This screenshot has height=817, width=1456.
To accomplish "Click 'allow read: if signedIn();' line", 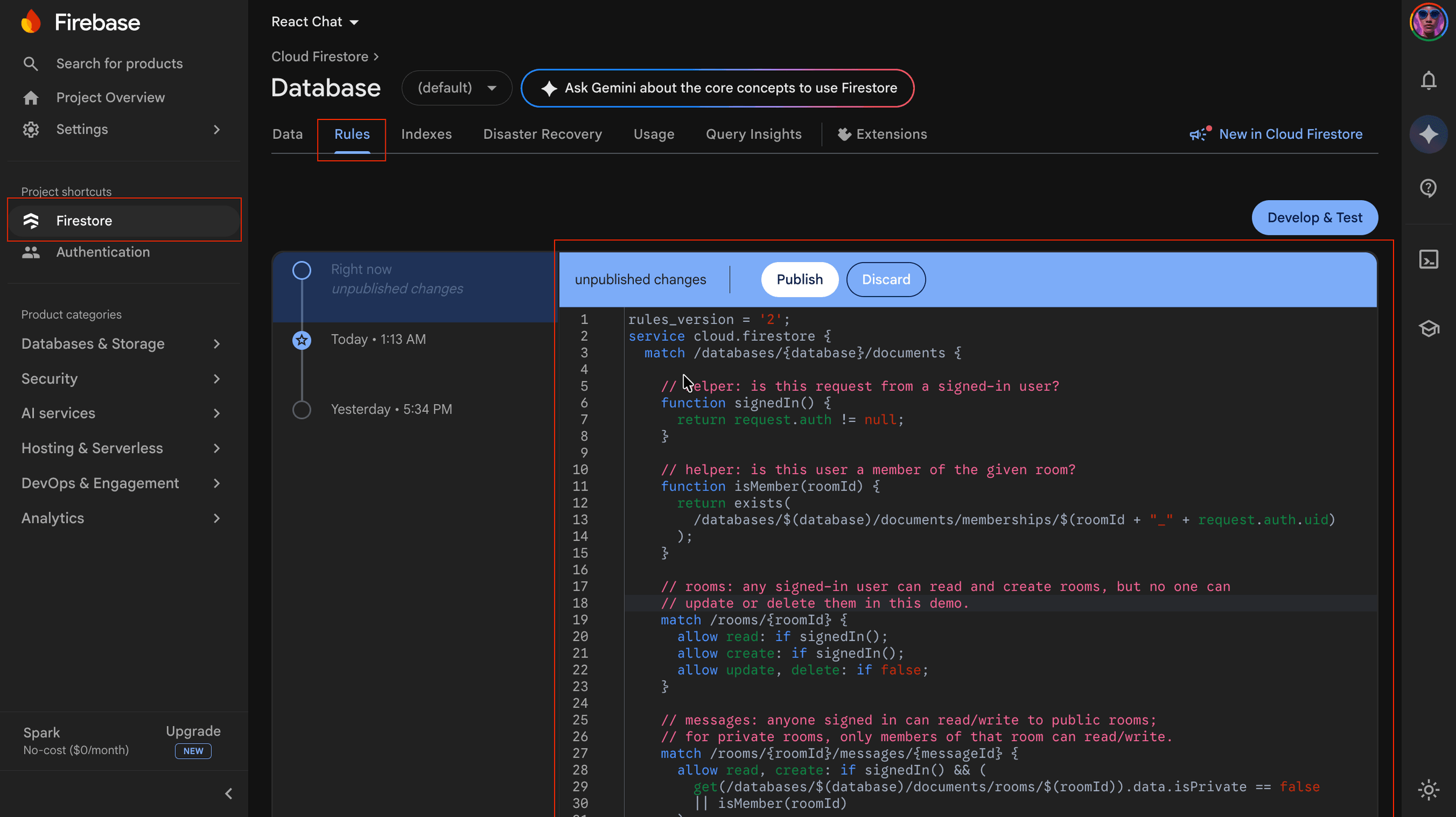I will (x=782, y=637).
